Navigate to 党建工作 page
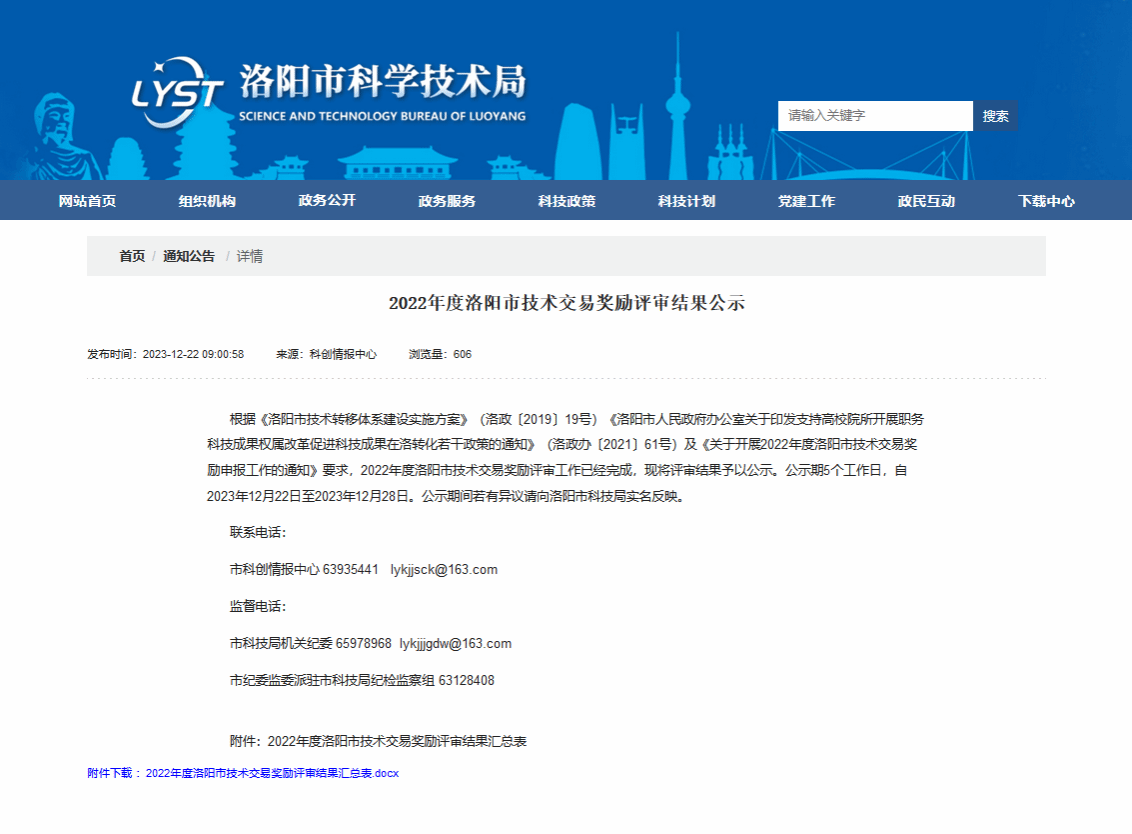 (x=807, y=201)
